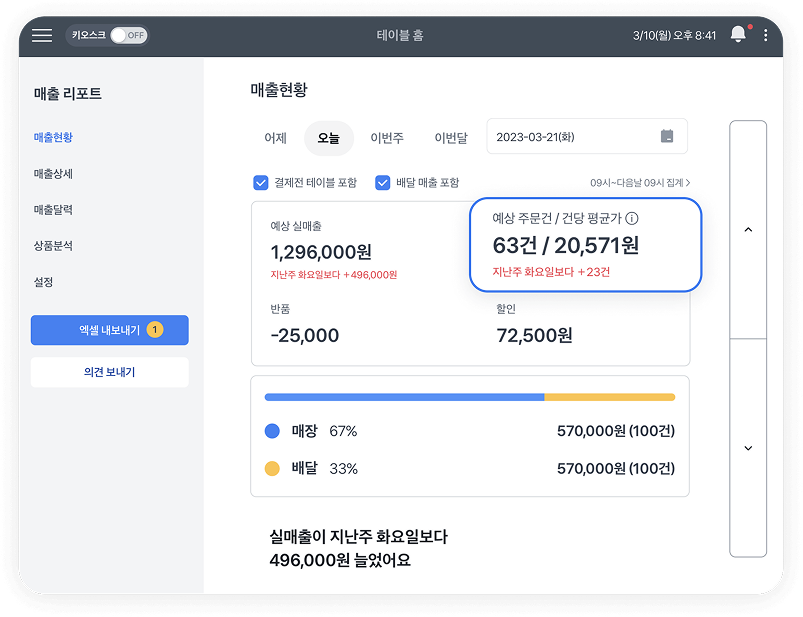Select the 어제 tab
Image resolution: width=803 pixels, height=617 pixels.
[275, 138]
